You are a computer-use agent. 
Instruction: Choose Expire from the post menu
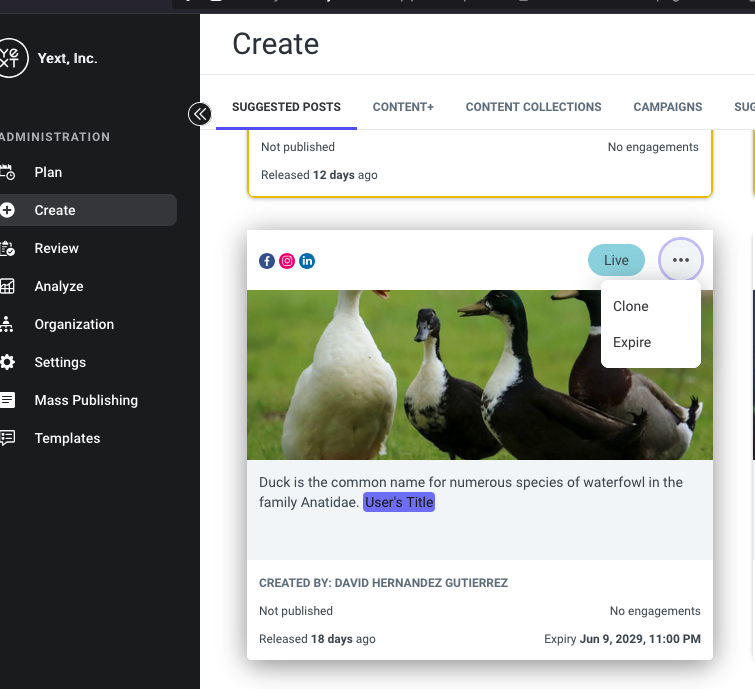click(632, 342)
